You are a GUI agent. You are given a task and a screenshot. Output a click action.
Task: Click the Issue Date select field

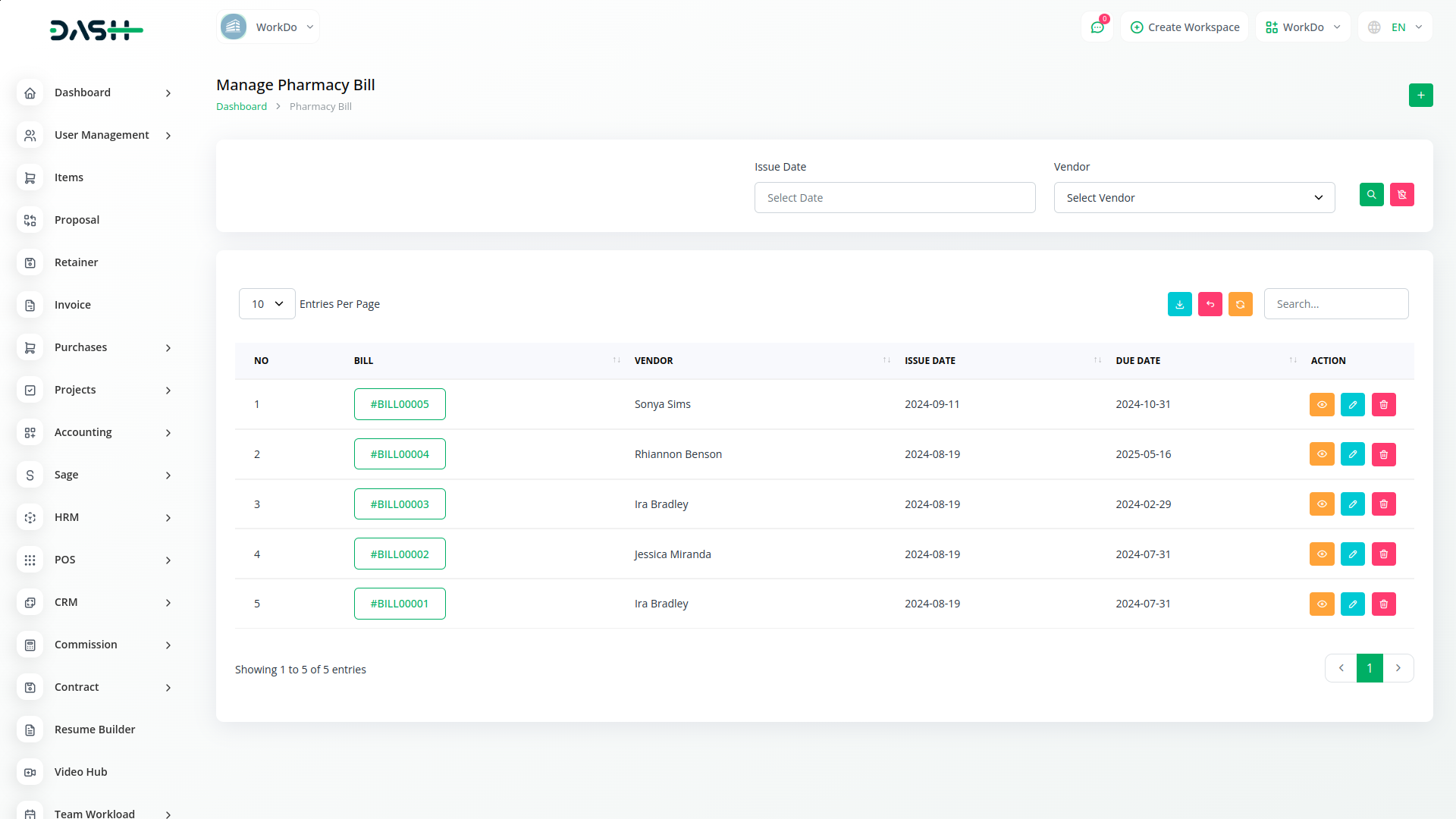click(894, 198)
